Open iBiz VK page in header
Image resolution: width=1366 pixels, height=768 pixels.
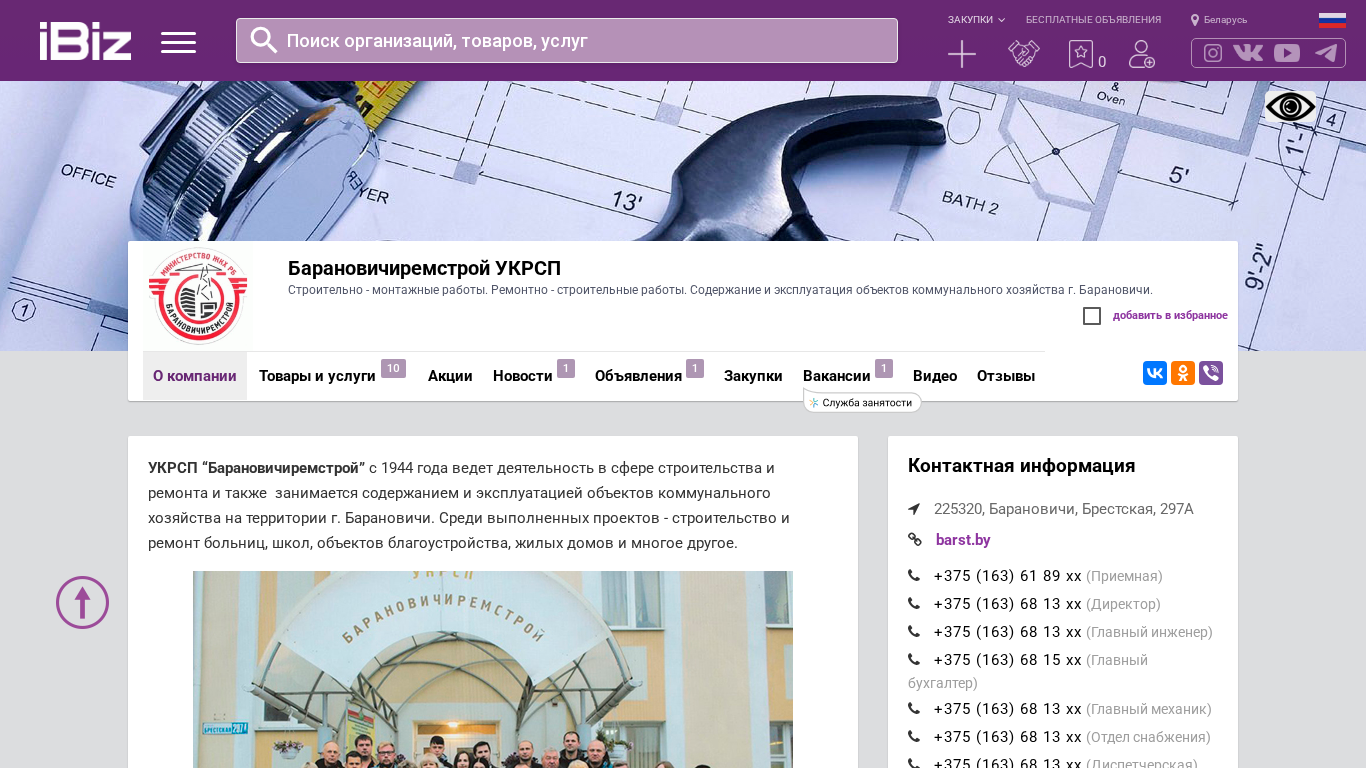(x=1248, y=53)
